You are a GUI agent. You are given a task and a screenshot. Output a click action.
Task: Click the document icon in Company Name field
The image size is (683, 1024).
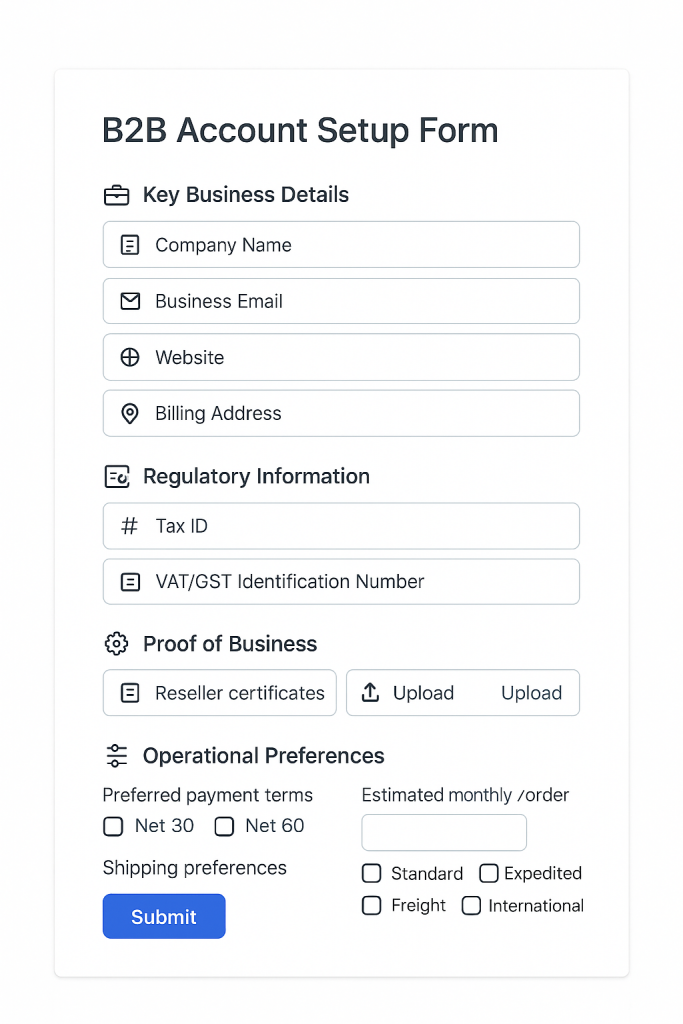[x=130, y=245]
